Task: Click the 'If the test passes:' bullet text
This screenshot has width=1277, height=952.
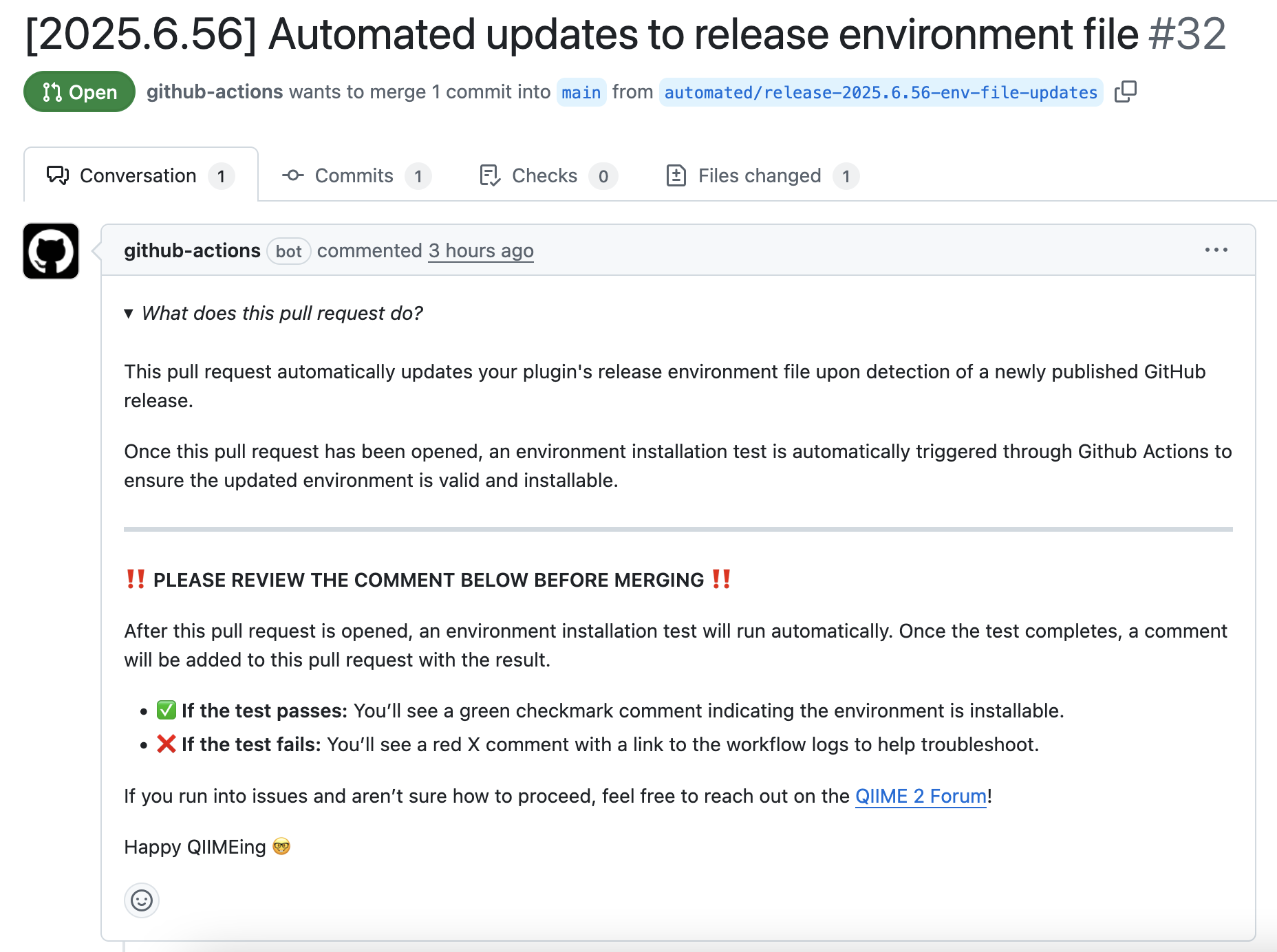Action: [265, 711]
